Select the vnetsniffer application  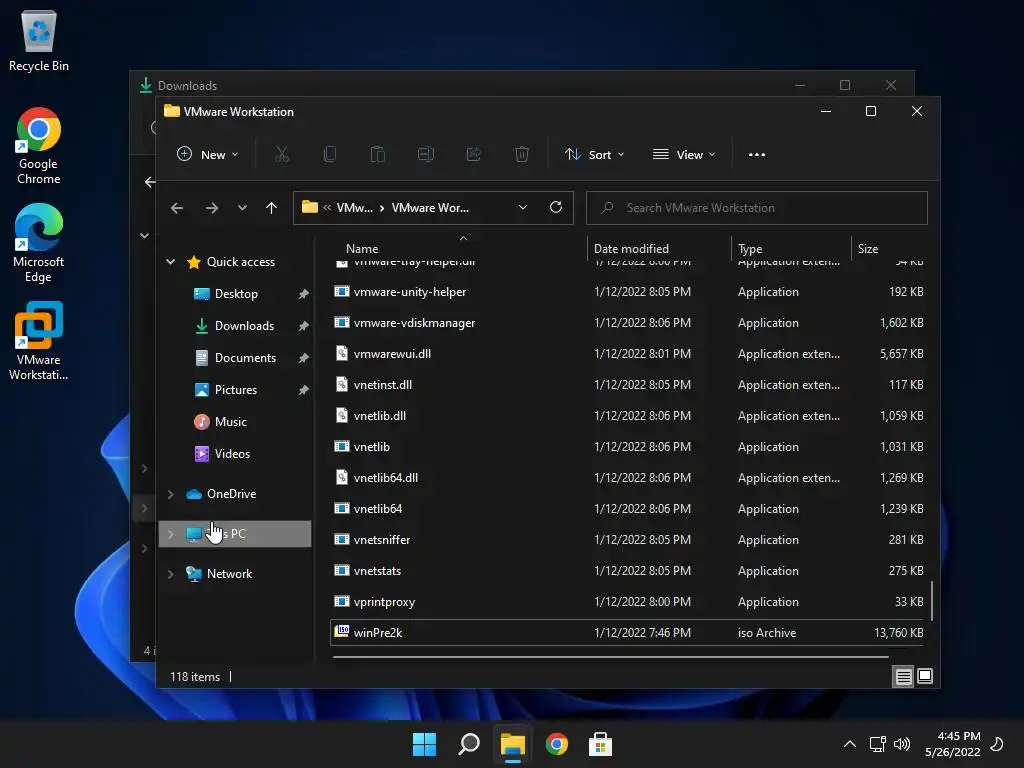[628, 540]
